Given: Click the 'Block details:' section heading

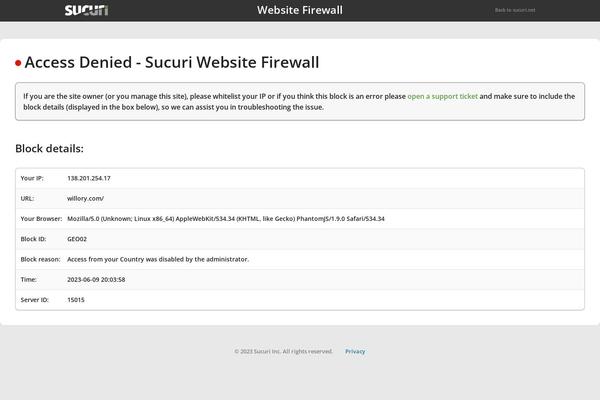Looking at the screenshot, I should (x=49, y=149).
